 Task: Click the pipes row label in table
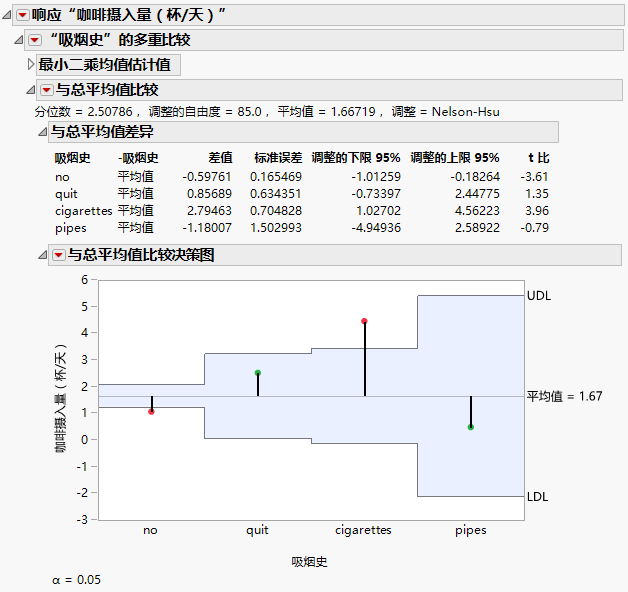pyautogui.click(x=71, y=228)
